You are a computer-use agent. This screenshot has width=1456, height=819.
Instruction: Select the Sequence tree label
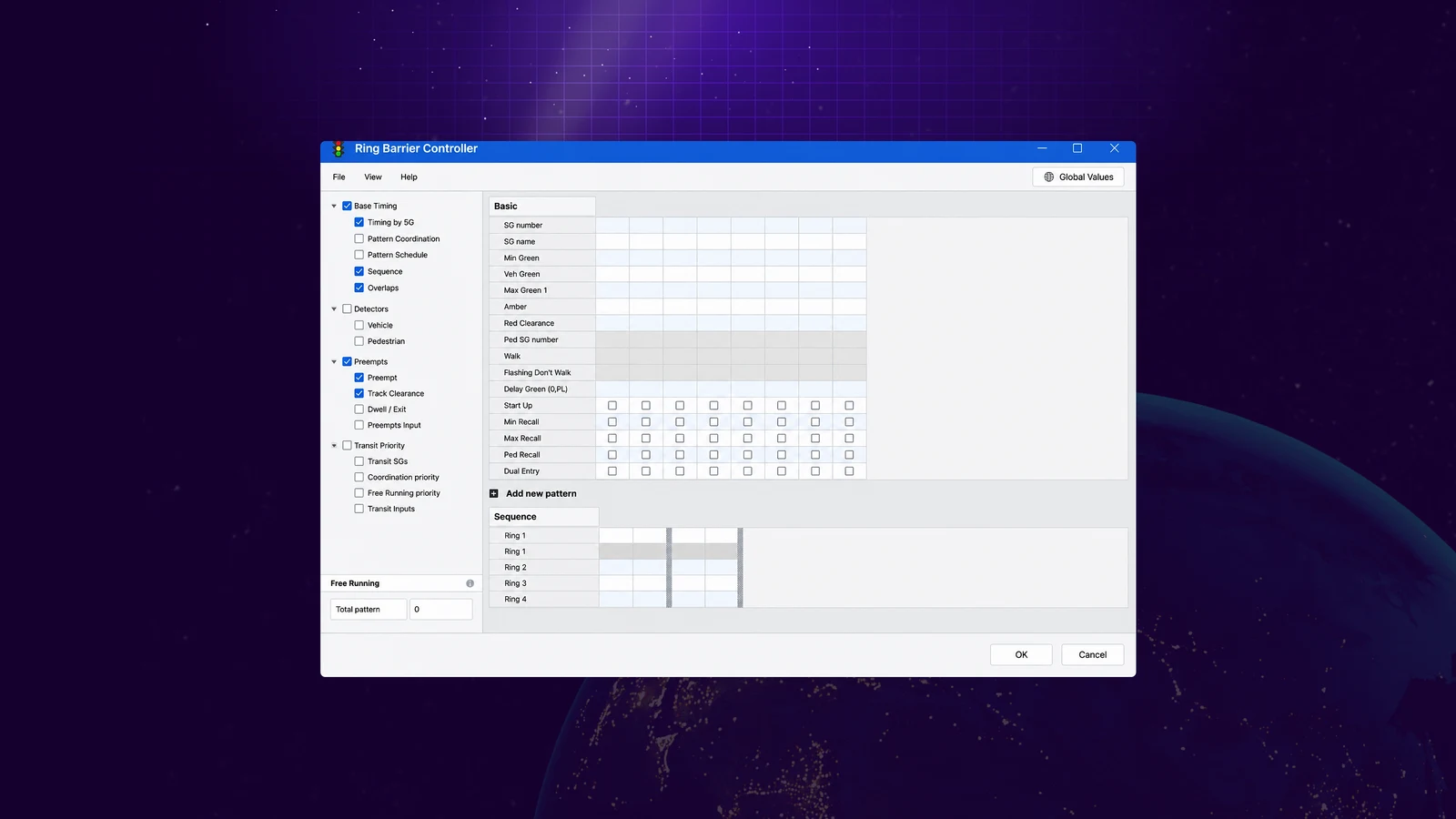click(x=385, y=271)
